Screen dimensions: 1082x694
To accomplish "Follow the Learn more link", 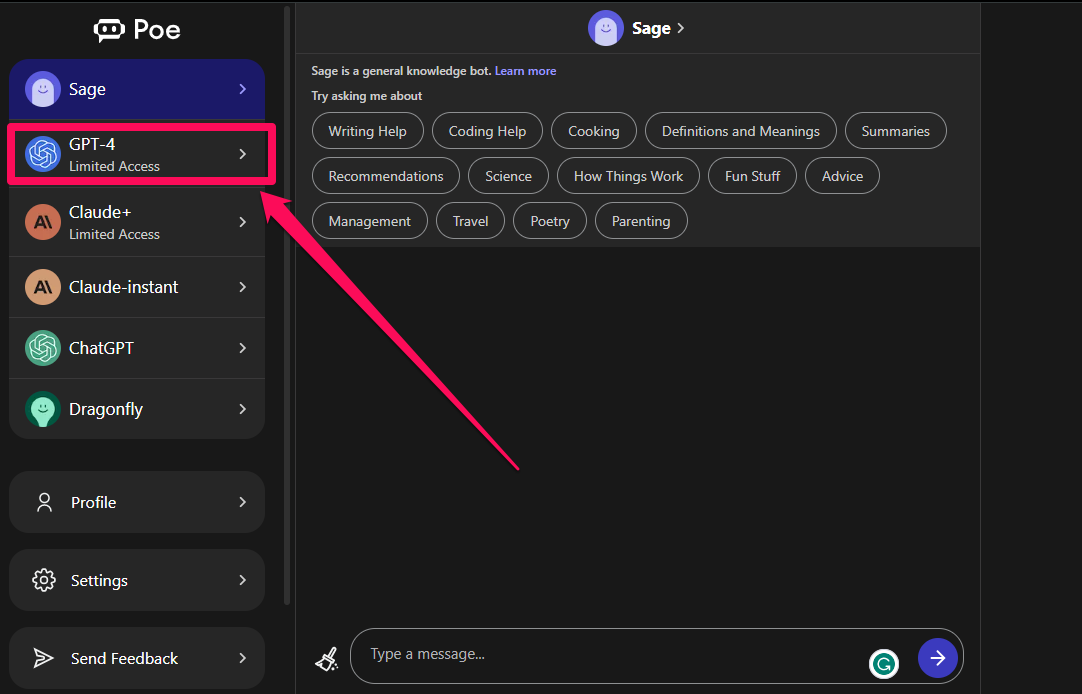I will (525, 71).
